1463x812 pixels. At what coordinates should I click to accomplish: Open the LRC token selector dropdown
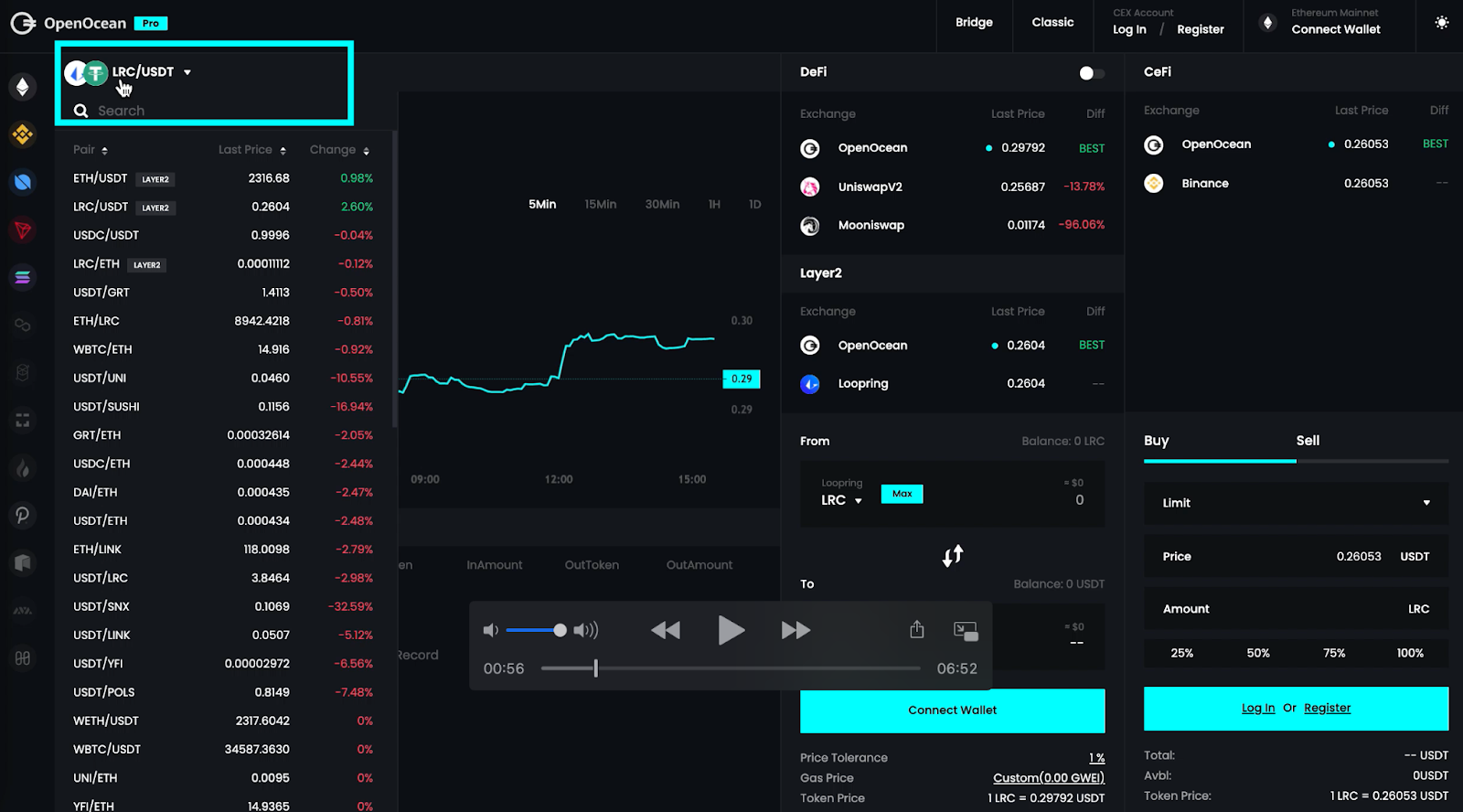click(841, 500)
